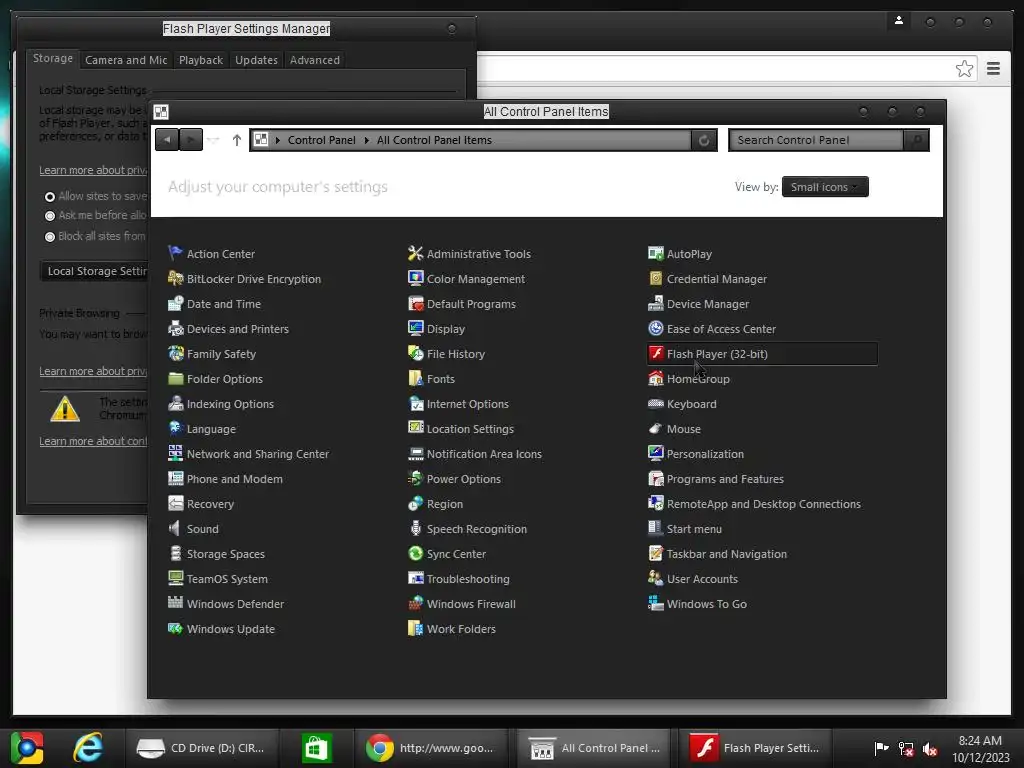The width and height of the screenshot is (1024, 768).
Task: Open the CD Drive (D:) taskbar item
Action: click(x=200, y=748)
